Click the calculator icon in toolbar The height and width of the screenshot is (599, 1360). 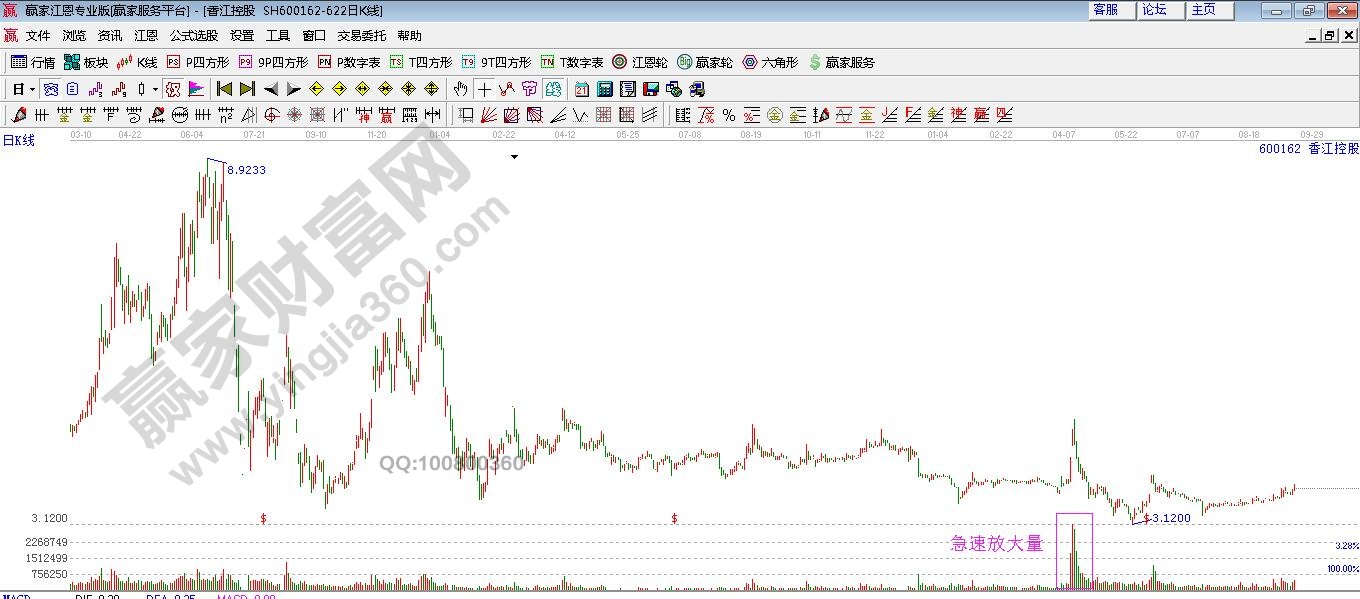[604, 89]
